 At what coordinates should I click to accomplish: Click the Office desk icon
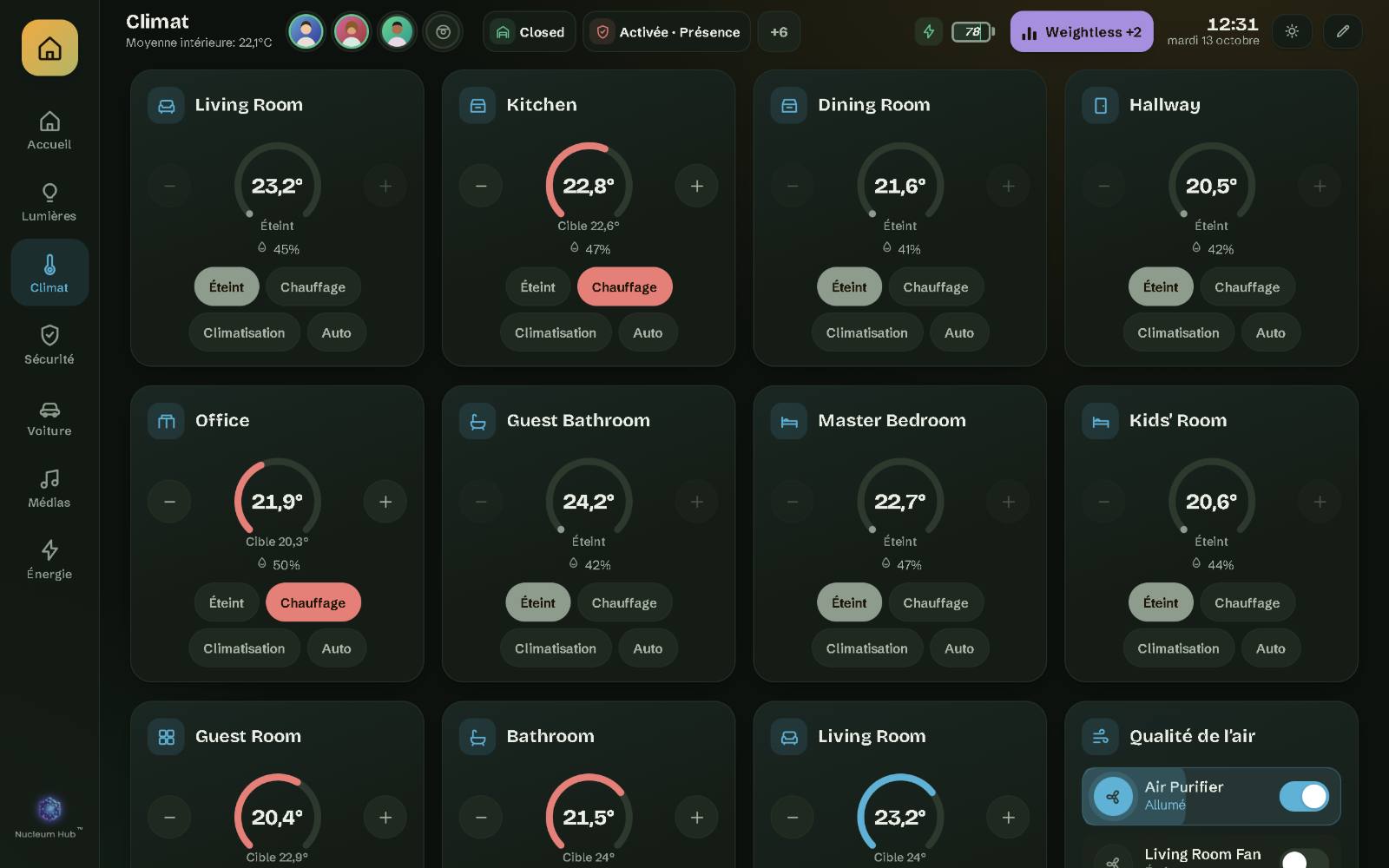click(x=166, y=421)
